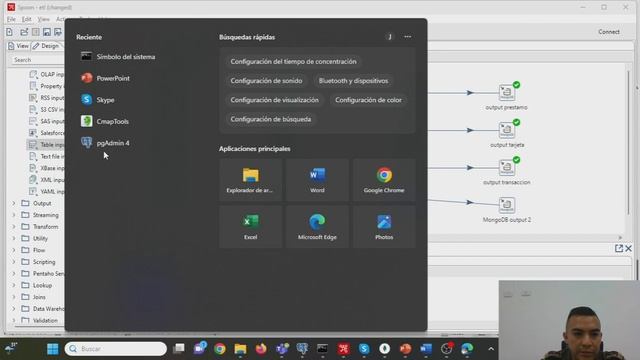Open Spoon's File menu
The image size is (640, 360).
click(11, 19)
